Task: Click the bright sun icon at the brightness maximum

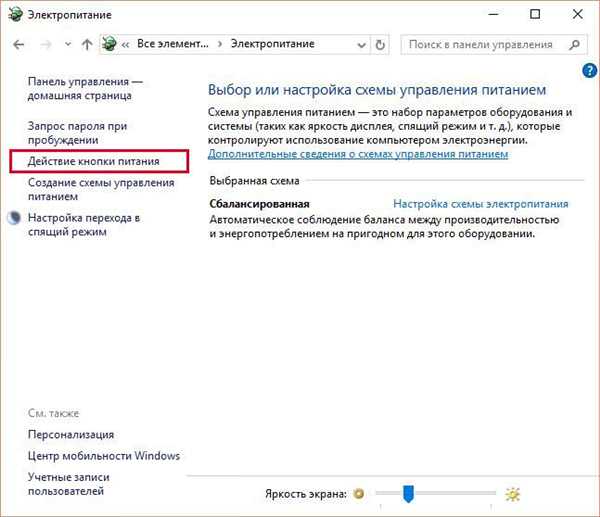Action: [x=512, y=494]
